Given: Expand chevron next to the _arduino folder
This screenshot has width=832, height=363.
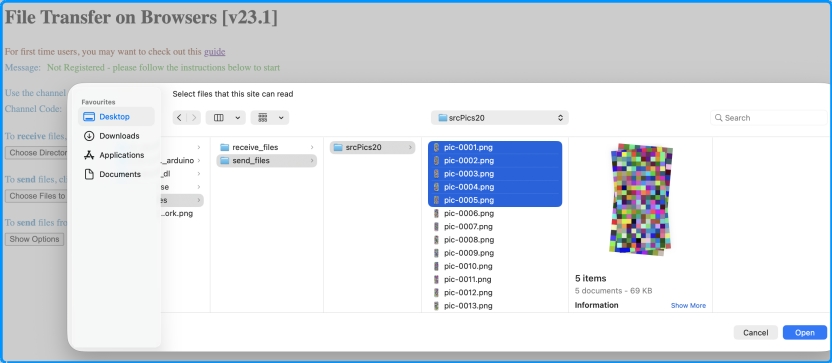Looking at the screenshot, I should (x=198, y=160).
